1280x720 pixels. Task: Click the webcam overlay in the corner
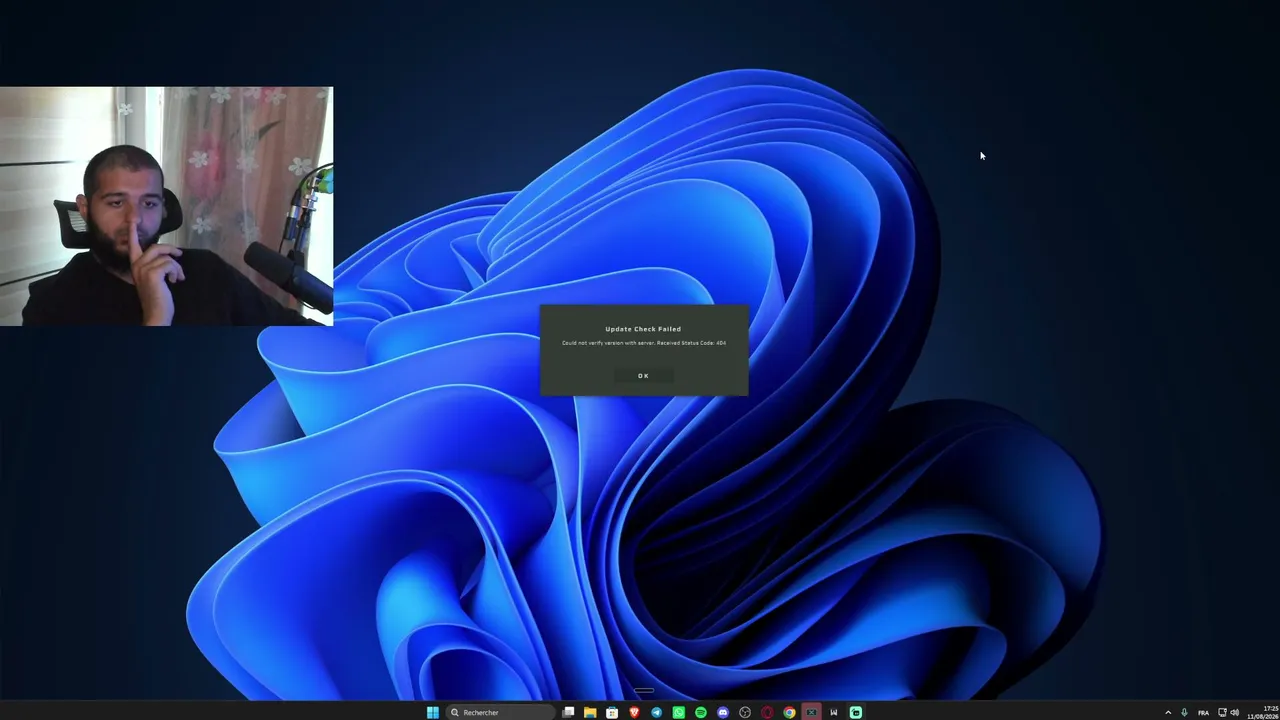[x=166, y=206]
